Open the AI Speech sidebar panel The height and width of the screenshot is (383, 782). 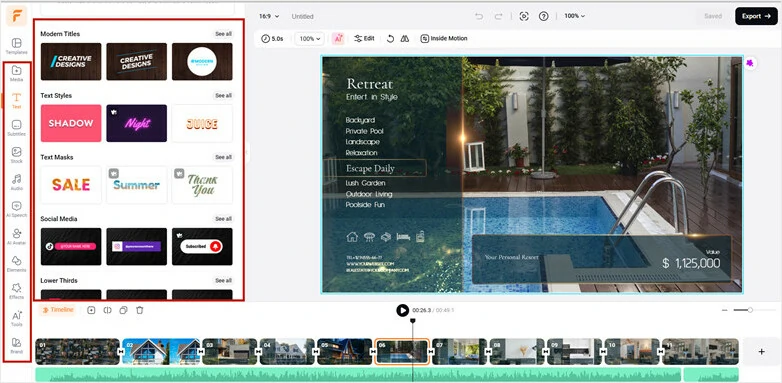[16, 209]
